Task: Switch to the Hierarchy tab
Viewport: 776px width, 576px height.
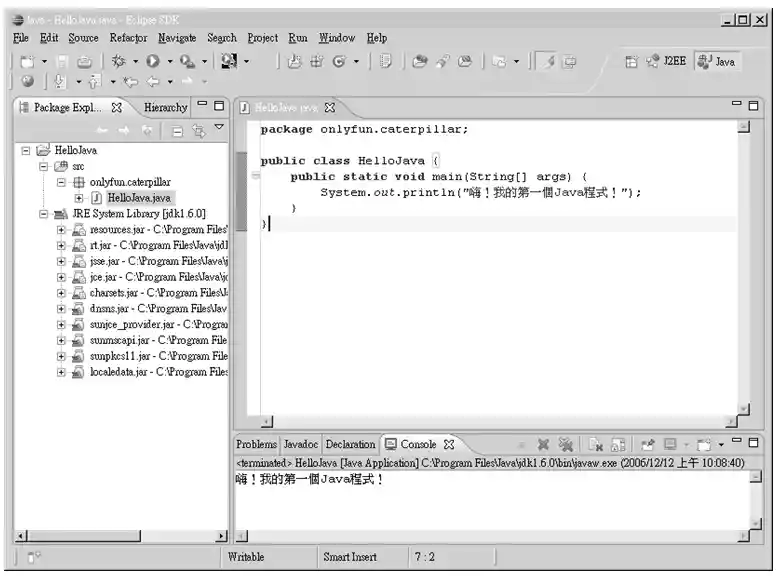Action: pos(166,107)
